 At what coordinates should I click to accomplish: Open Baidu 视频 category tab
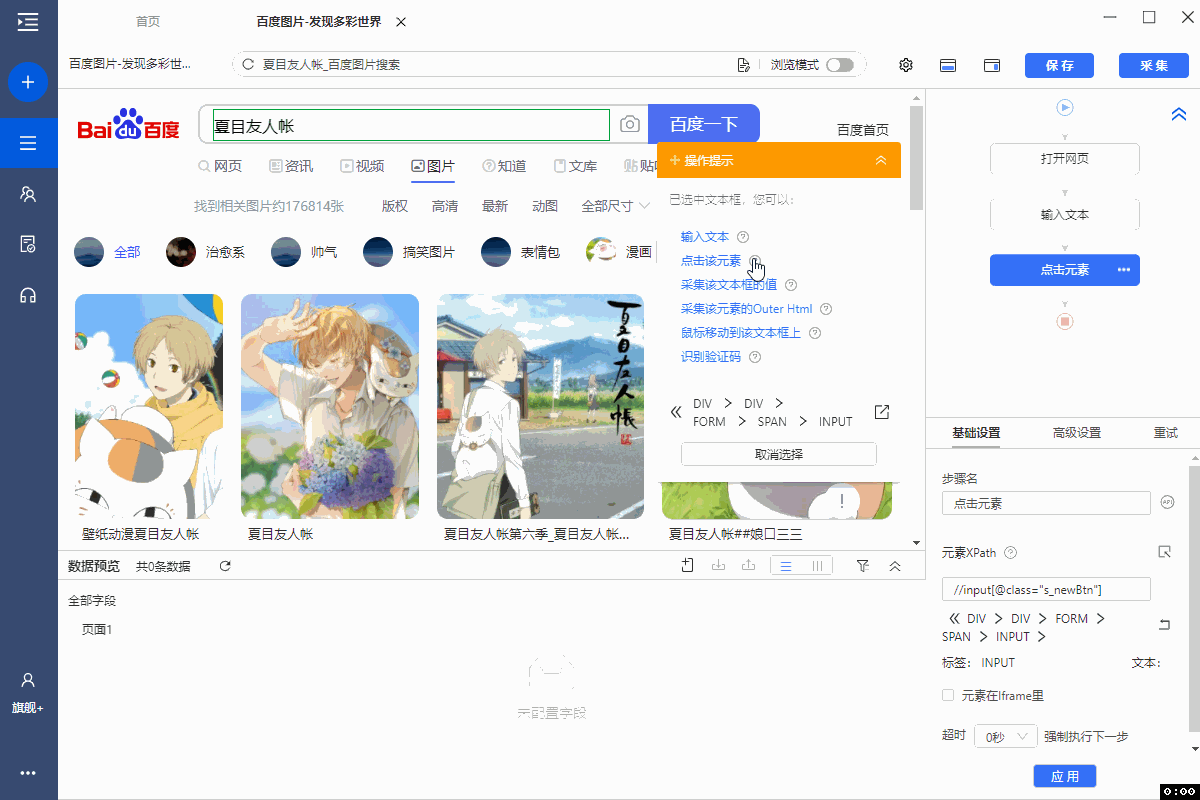(x=362, y=166)
